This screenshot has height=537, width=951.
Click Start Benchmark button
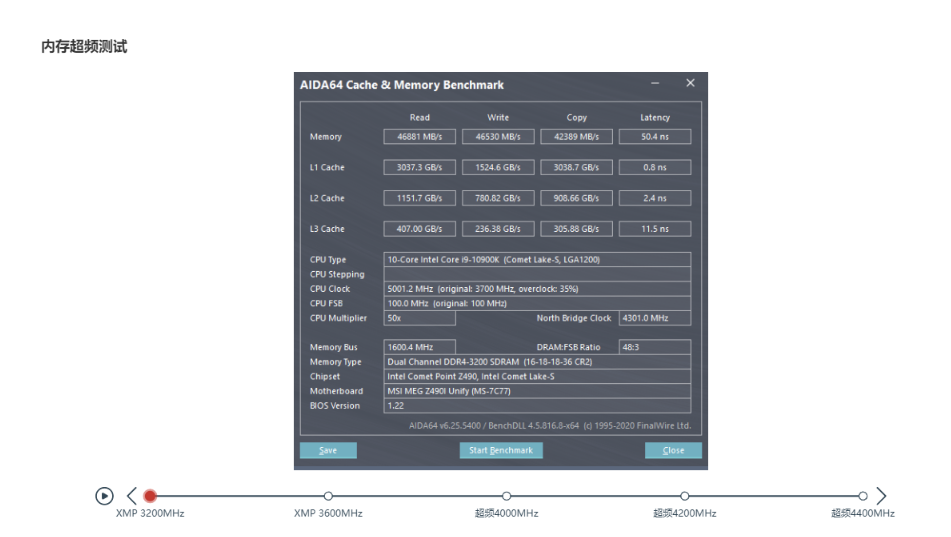tap(501, 450)
